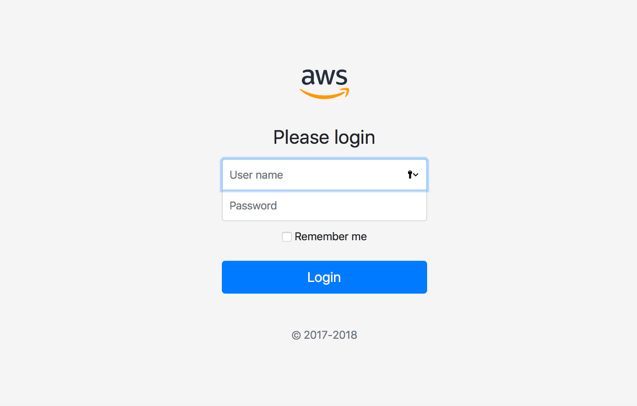Show saved credentials via the key dropdown
Screen dimensions: 637x406
pos(413,175)
